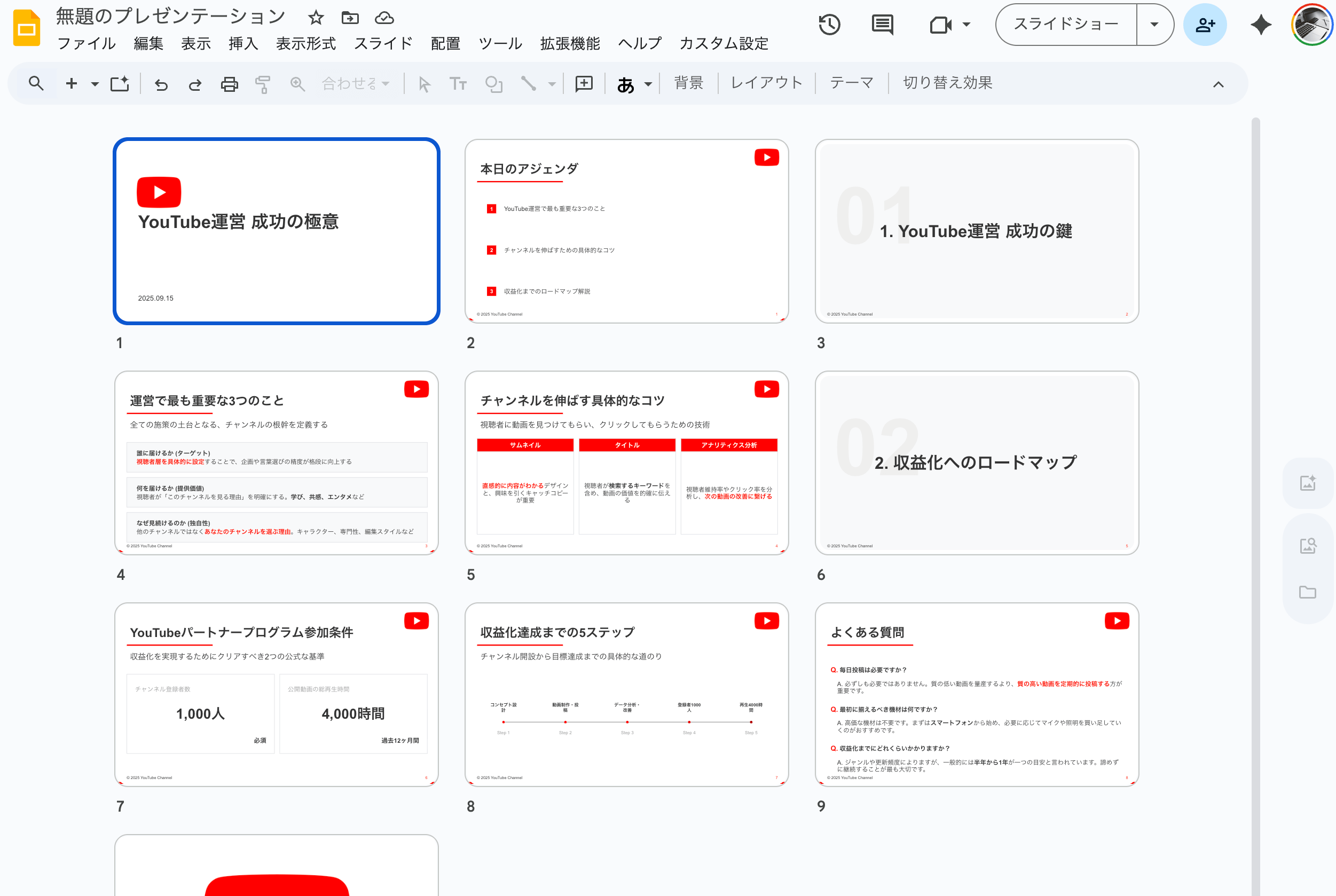Select slide 5 thumbnail チャンネルを伸ばす具体的なコツ
Screen dimensions: 1336x896
[627, 463]
